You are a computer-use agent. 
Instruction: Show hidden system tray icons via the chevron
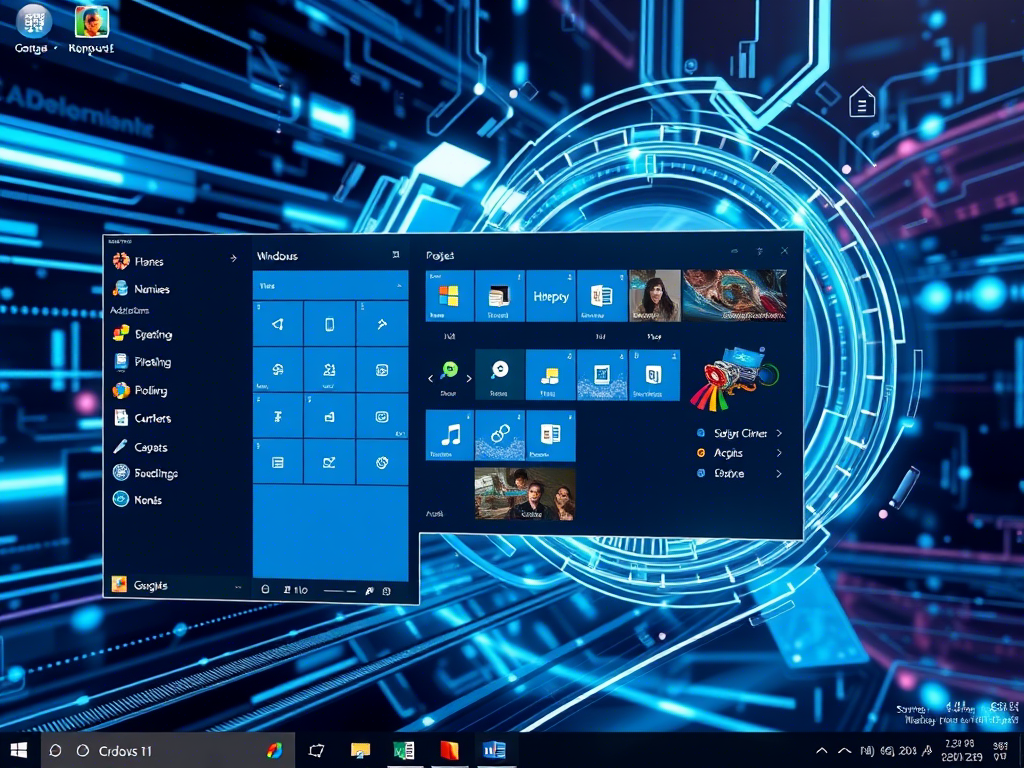coord(822,750)
